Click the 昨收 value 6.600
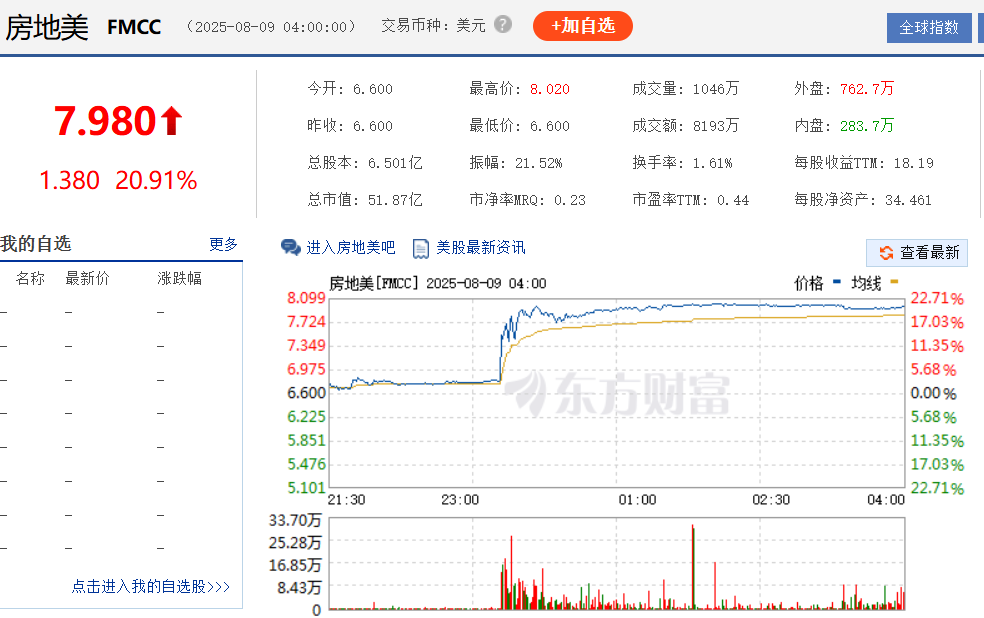This screenshot has height=618, width=984. pyautogui.click(x=373, y=126)
